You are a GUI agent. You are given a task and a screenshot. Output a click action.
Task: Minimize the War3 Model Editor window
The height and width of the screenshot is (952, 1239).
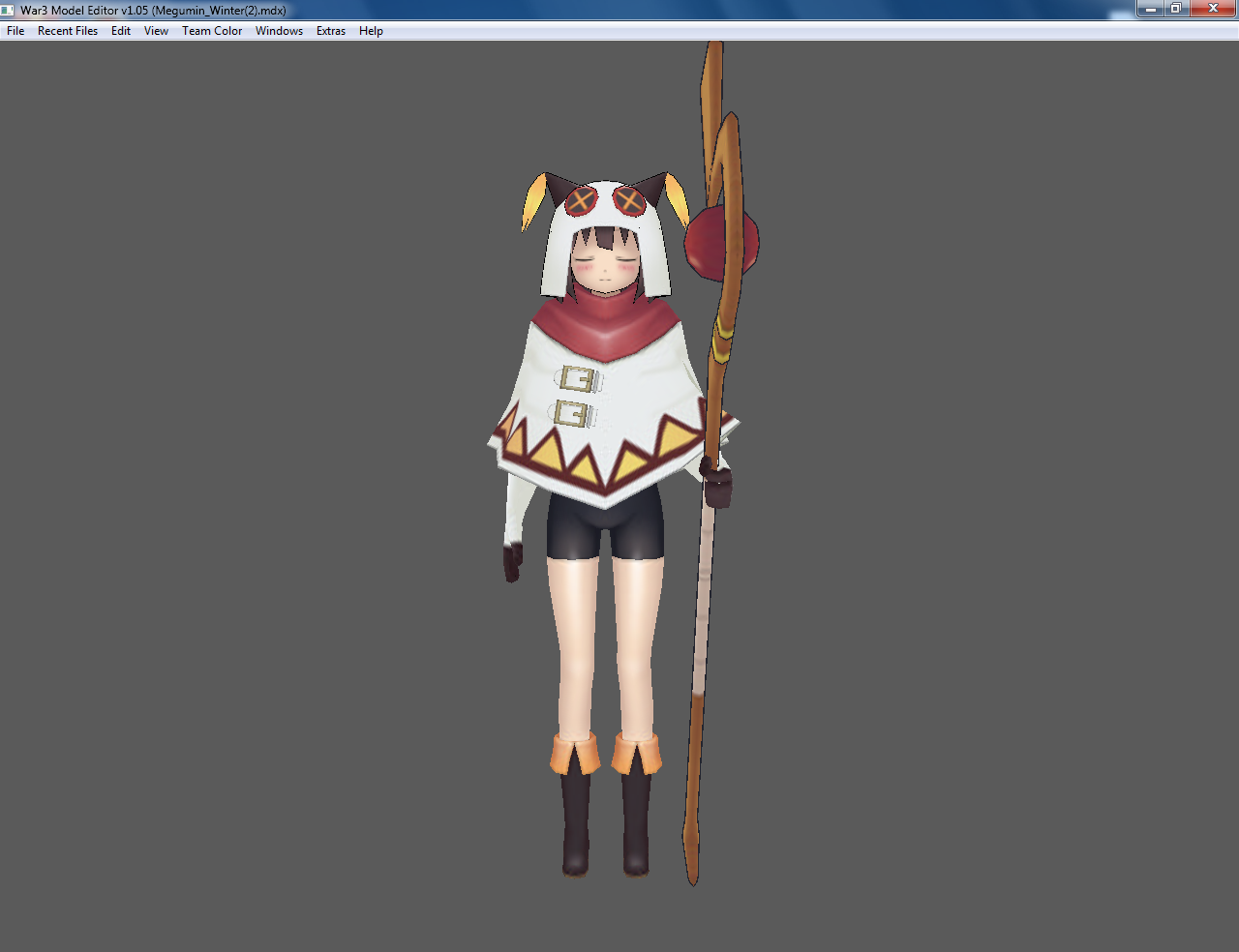tap(1150, 9)
